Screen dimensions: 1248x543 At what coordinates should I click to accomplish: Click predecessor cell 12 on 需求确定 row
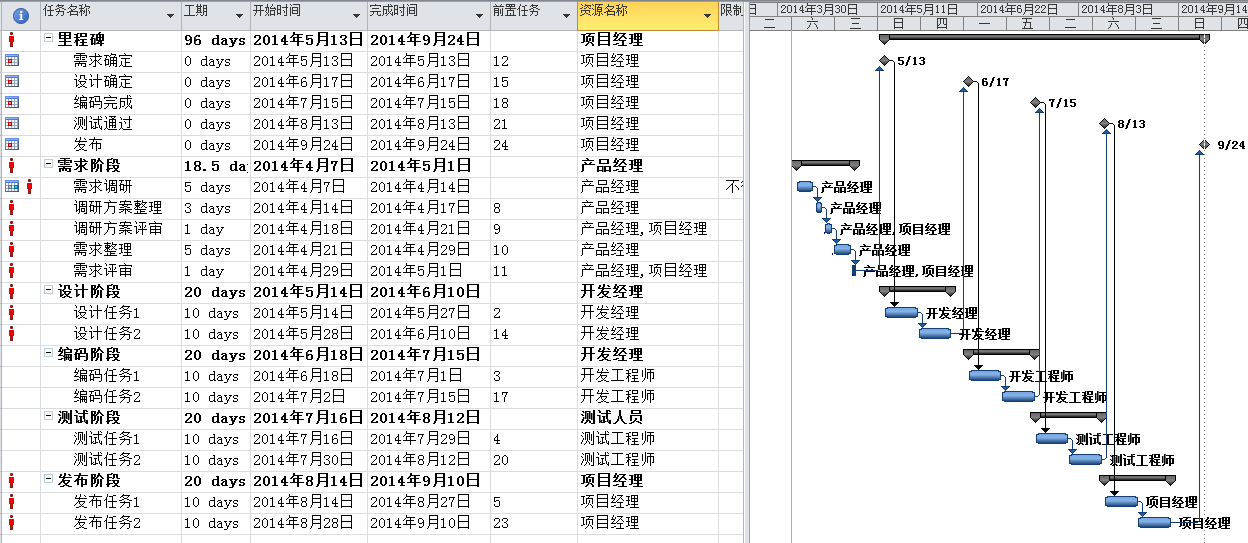533,61
